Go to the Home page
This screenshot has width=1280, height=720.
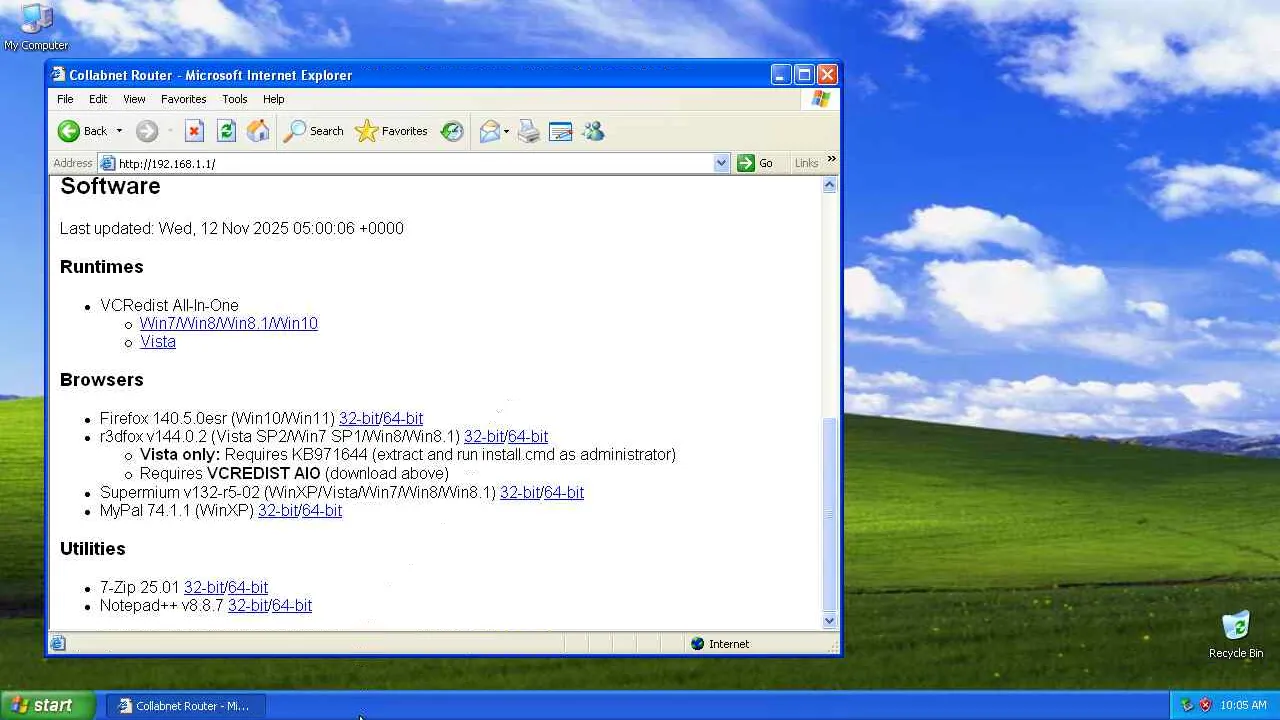(x=258, y=131)
